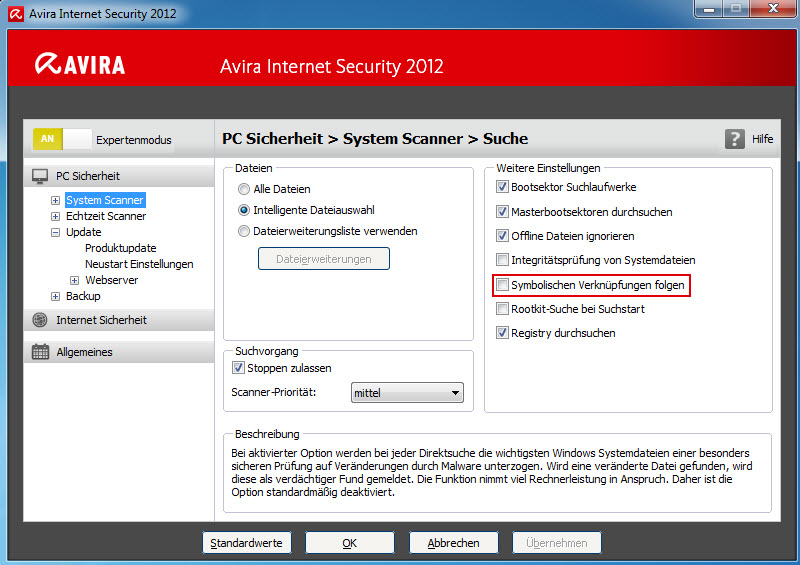Check Symbolischen Verknüpfungen folgen option

click(503, 285)
